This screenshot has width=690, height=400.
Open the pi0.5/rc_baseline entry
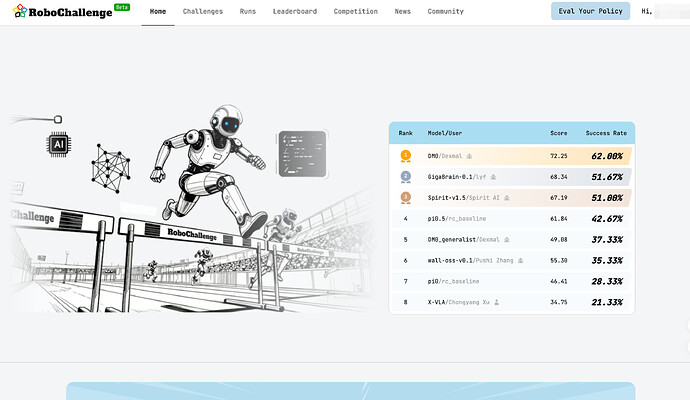pyautogui.click(x=457, y=219)
